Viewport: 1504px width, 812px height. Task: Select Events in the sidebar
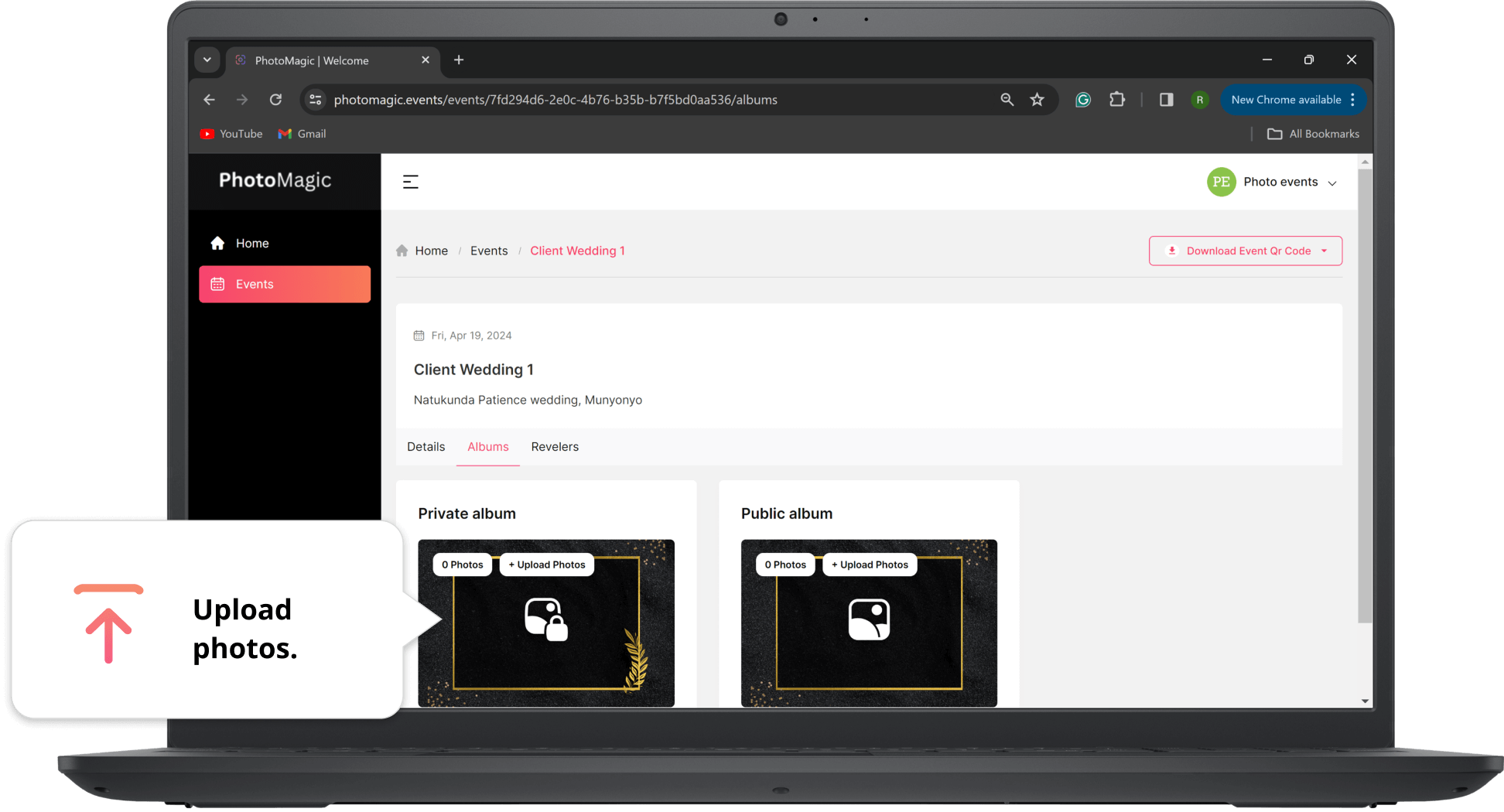[284, 285]
